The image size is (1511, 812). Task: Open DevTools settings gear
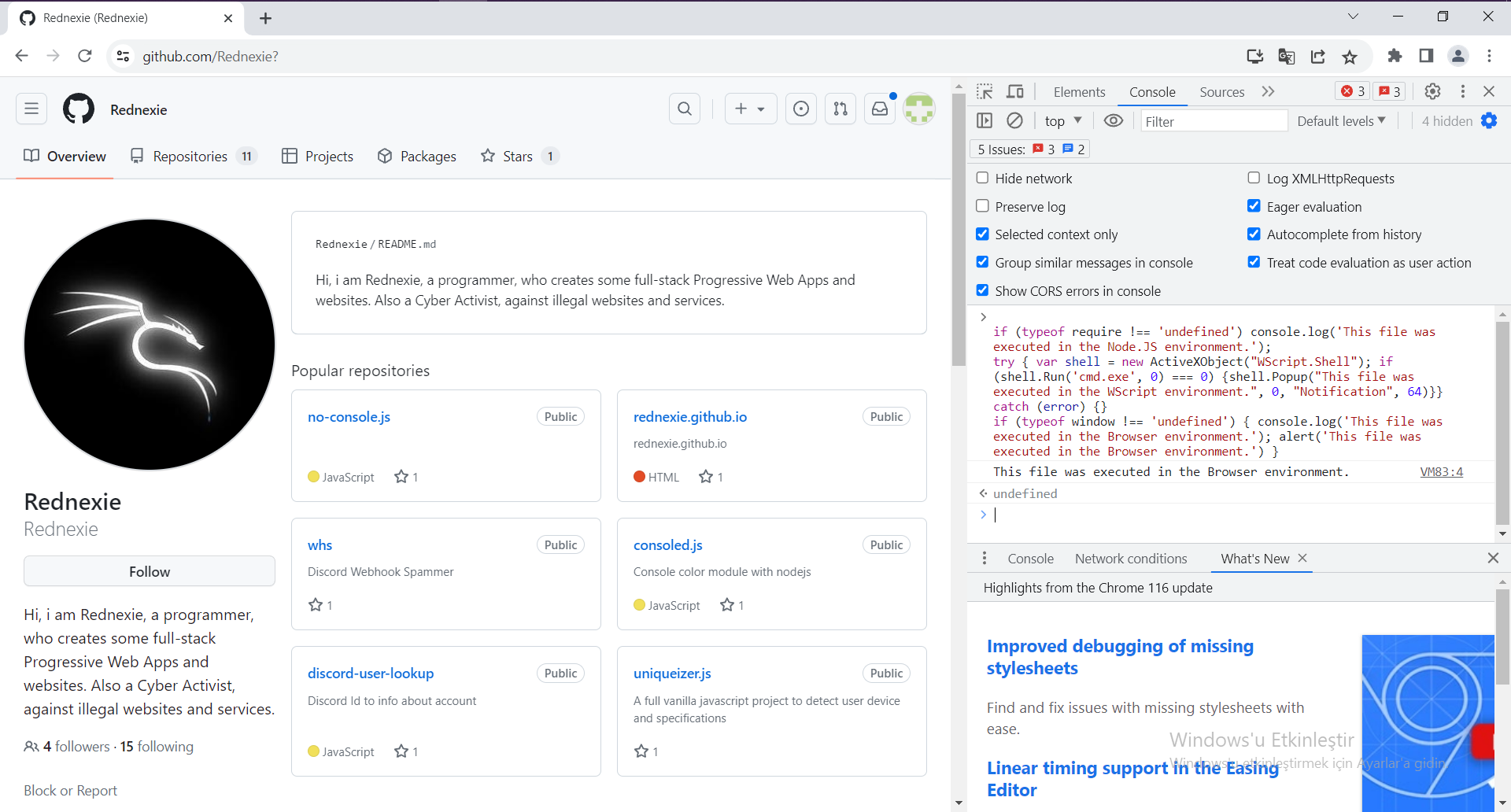coord(1432,91)
